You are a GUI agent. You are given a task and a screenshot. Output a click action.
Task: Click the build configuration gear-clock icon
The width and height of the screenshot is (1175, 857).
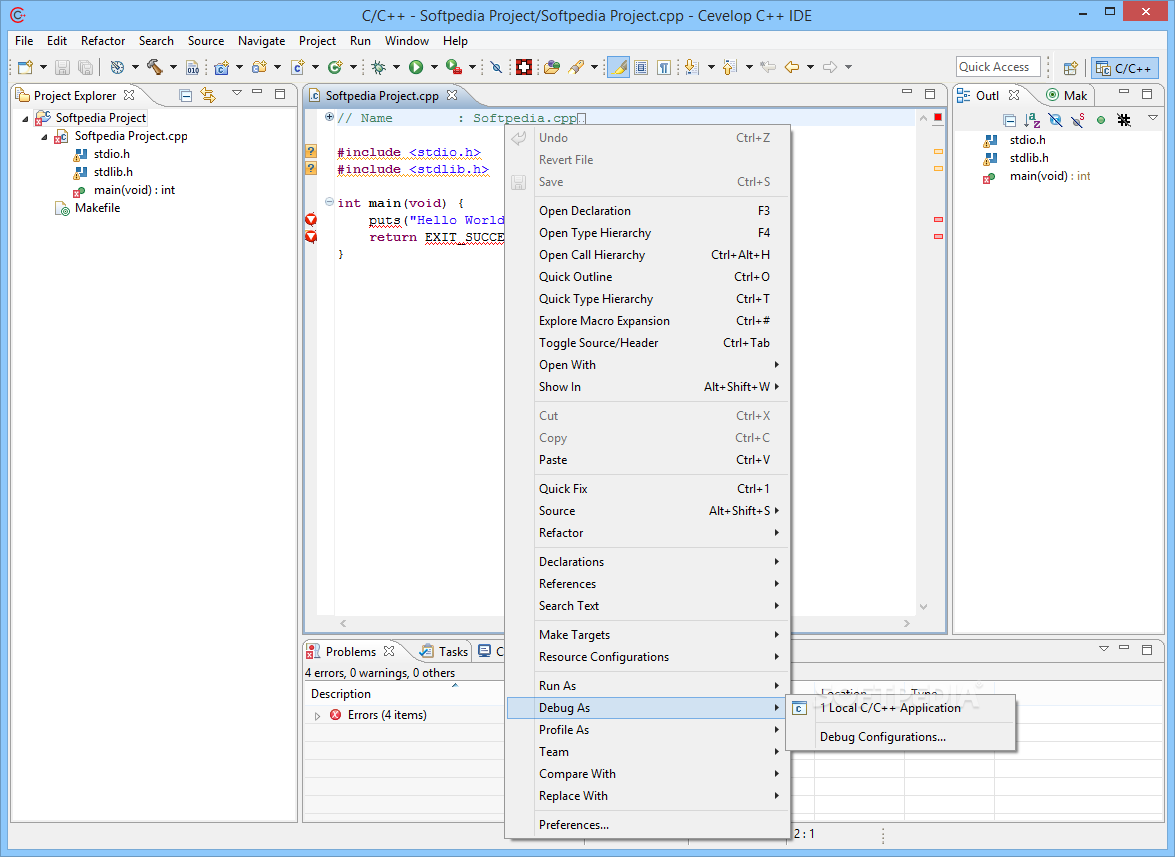tap(117, 67)
